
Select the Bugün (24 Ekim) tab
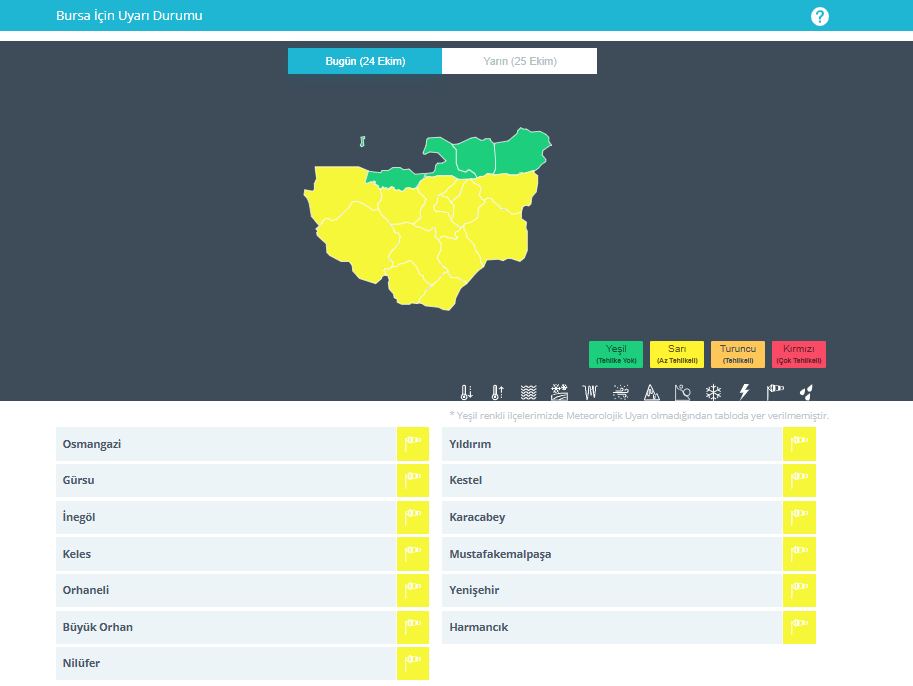[364, 61]
